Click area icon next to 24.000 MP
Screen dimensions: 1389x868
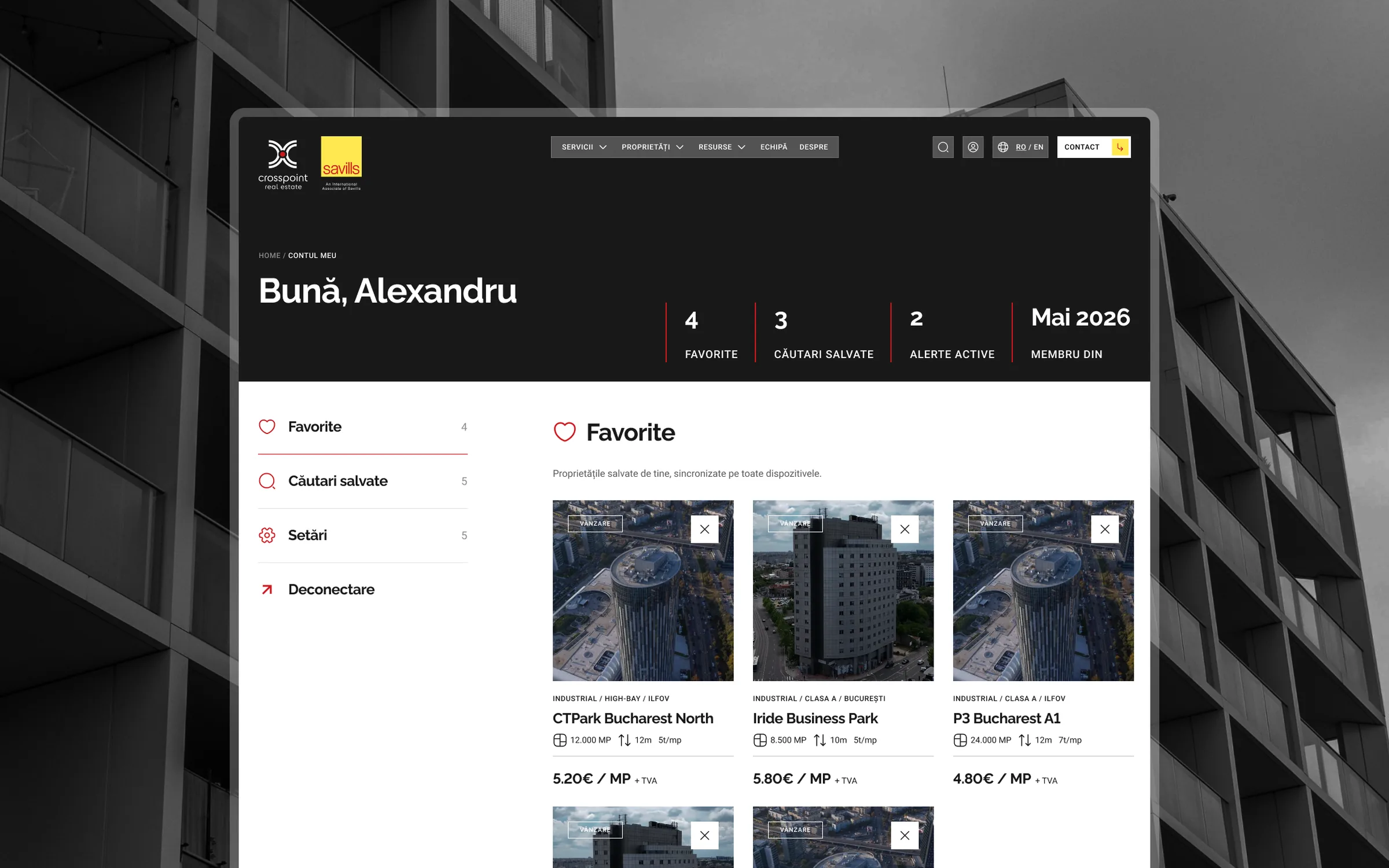[x=960, y=740]
